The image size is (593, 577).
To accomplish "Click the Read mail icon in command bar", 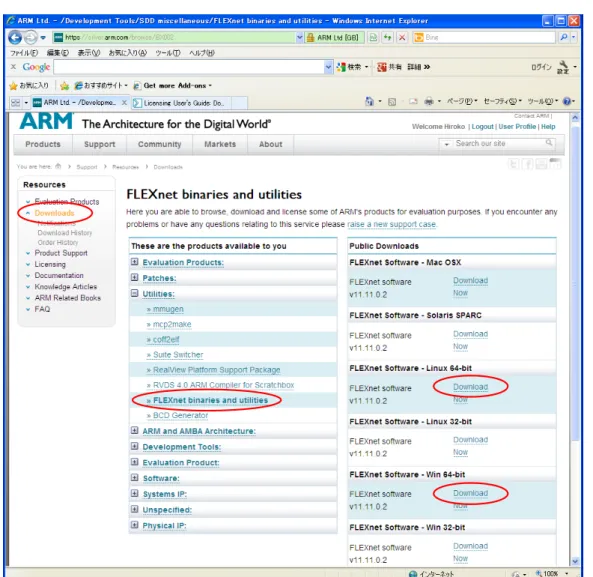I will pos(413,101).
